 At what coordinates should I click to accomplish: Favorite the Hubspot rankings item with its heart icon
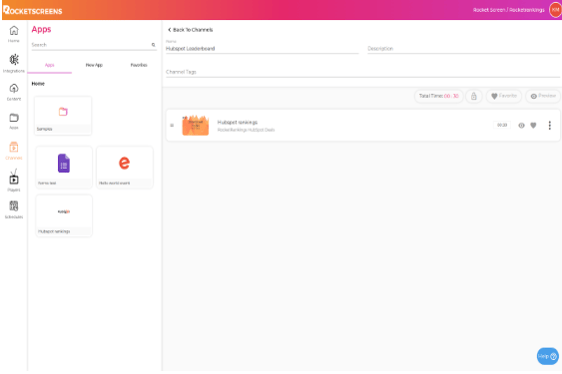pos(533,126)
